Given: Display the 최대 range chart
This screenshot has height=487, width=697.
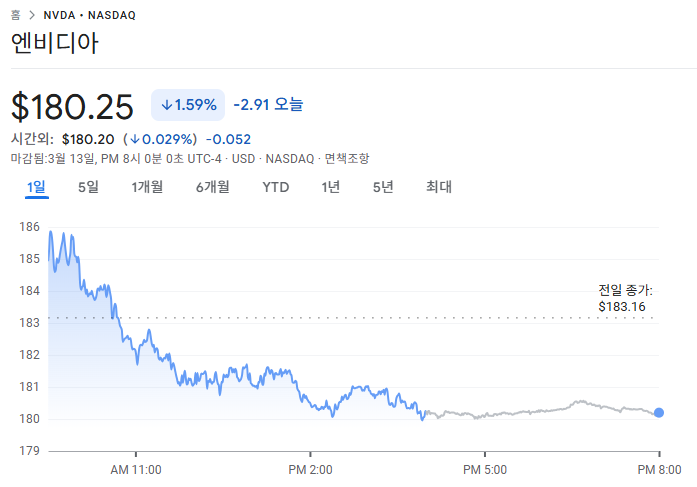Looking at the screenshot, I should tap(439, 186).
